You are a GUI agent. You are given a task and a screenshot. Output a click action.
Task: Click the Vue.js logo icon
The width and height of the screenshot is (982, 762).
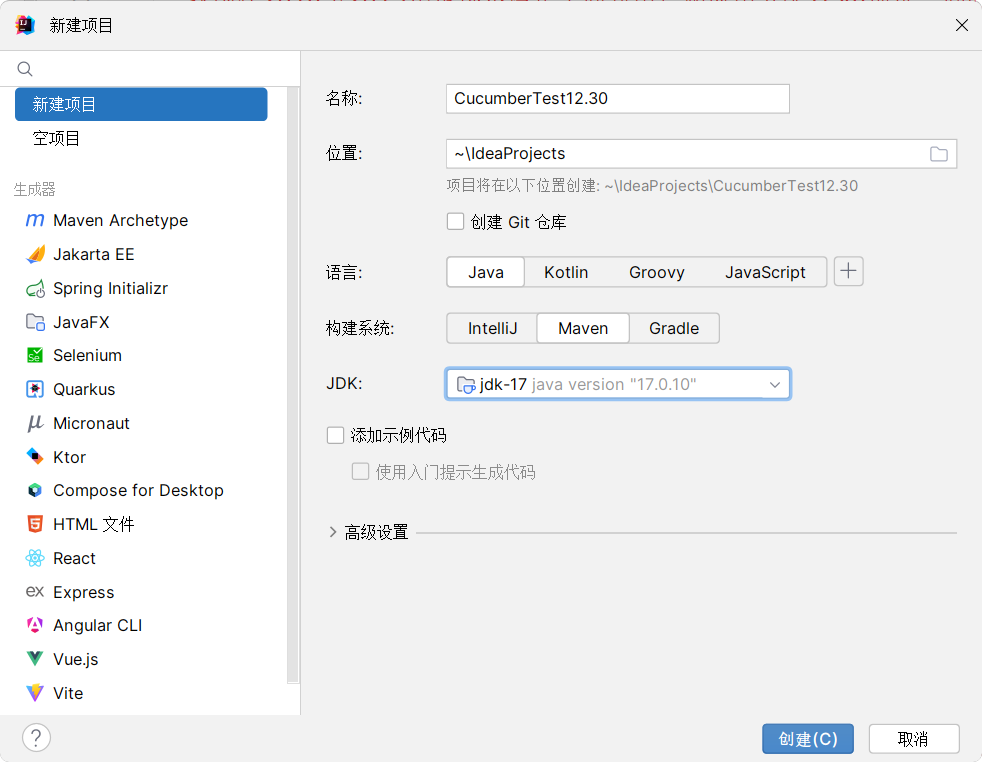(x=35, y=659)
